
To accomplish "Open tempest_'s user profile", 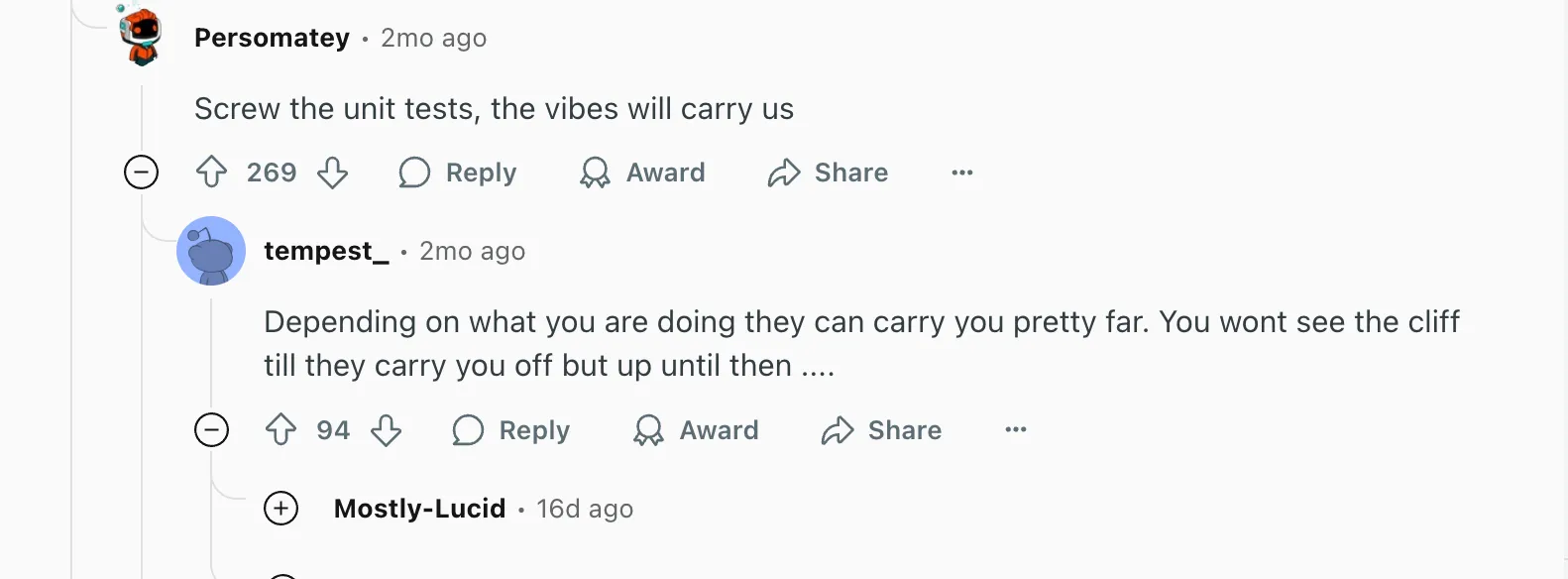I will (x=325, y=251).
